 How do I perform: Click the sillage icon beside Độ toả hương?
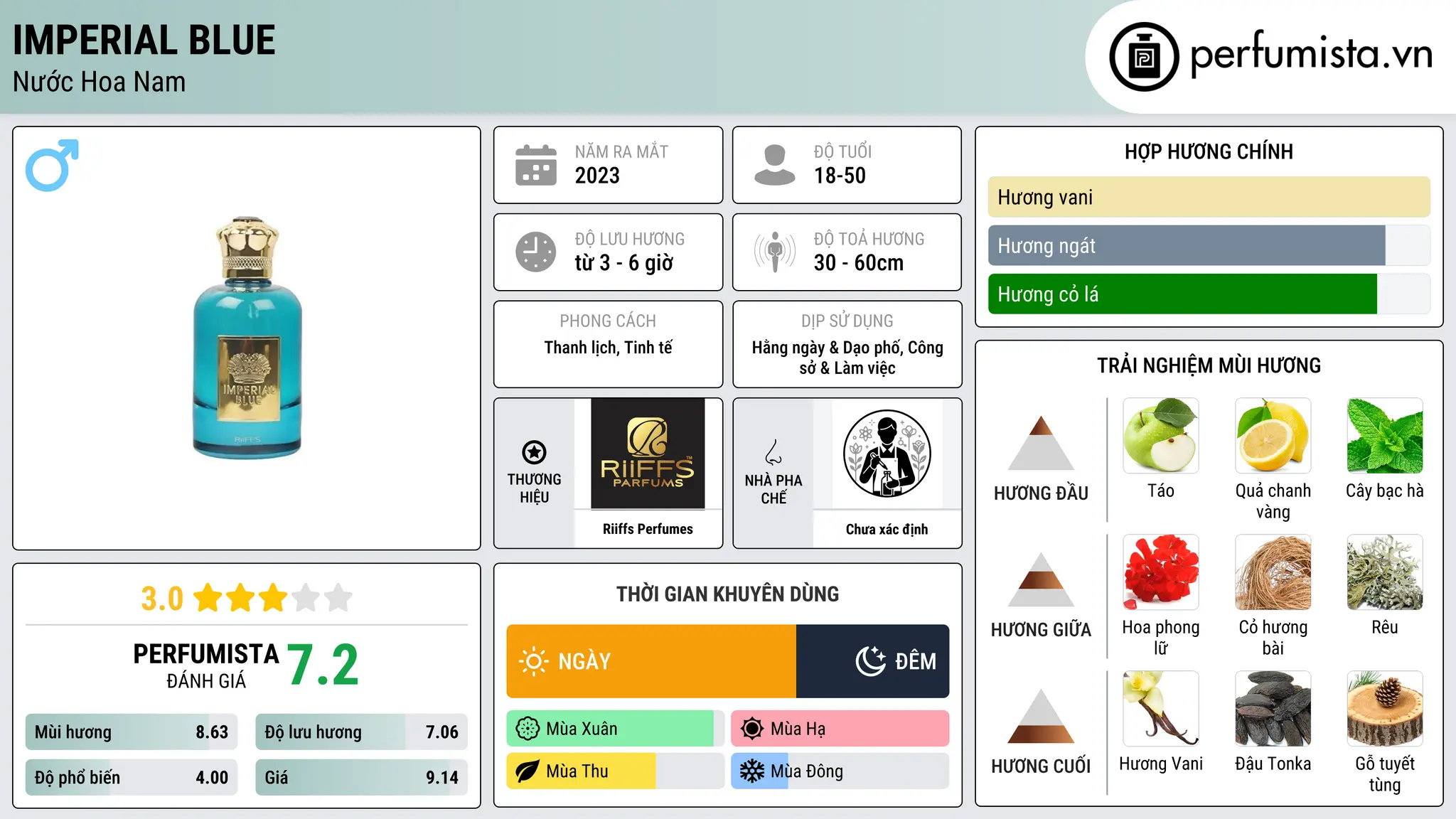(x=775, y=252)
